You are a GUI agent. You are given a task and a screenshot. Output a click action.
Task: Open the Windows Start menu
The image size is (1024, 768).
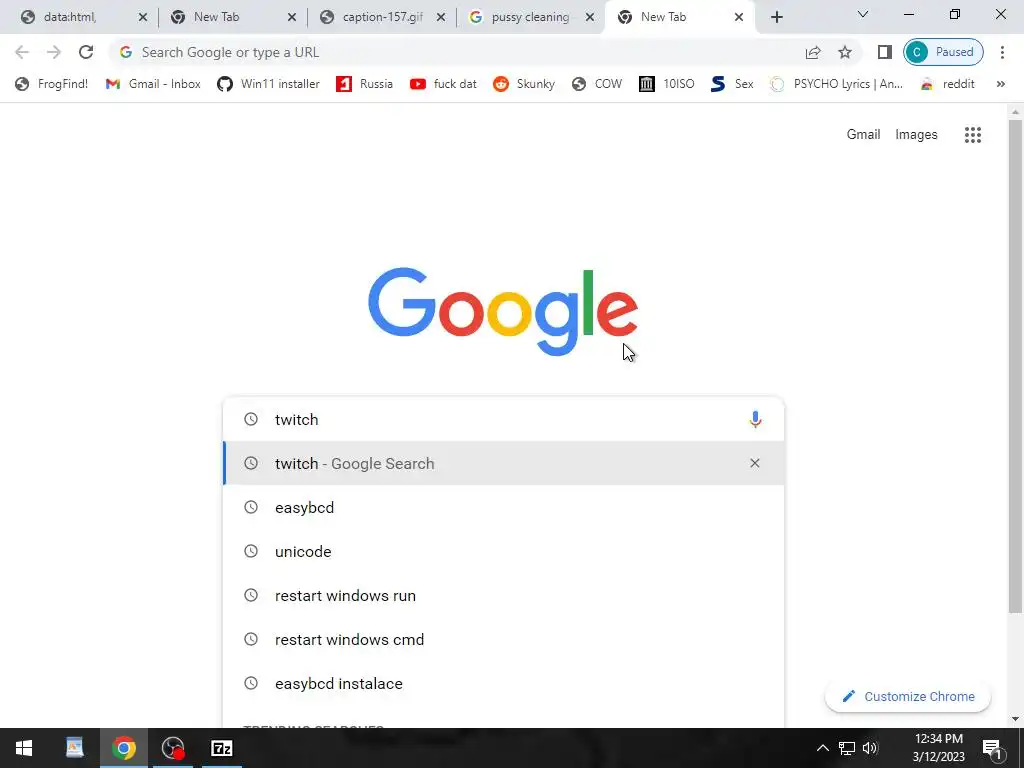[24, 748]
